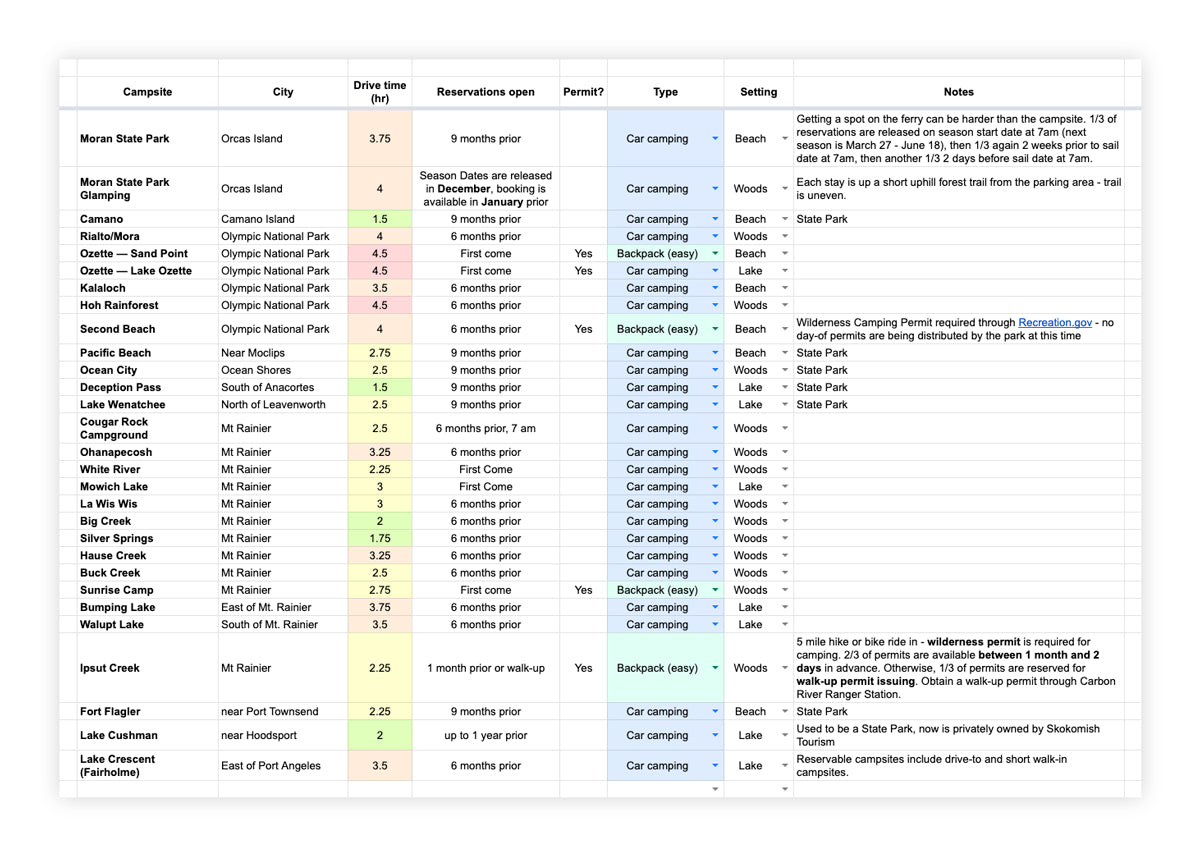This screenshot has width=1200, height=856.
Task: Select the Drive time (hr) column header
Action: pos(380,92)
